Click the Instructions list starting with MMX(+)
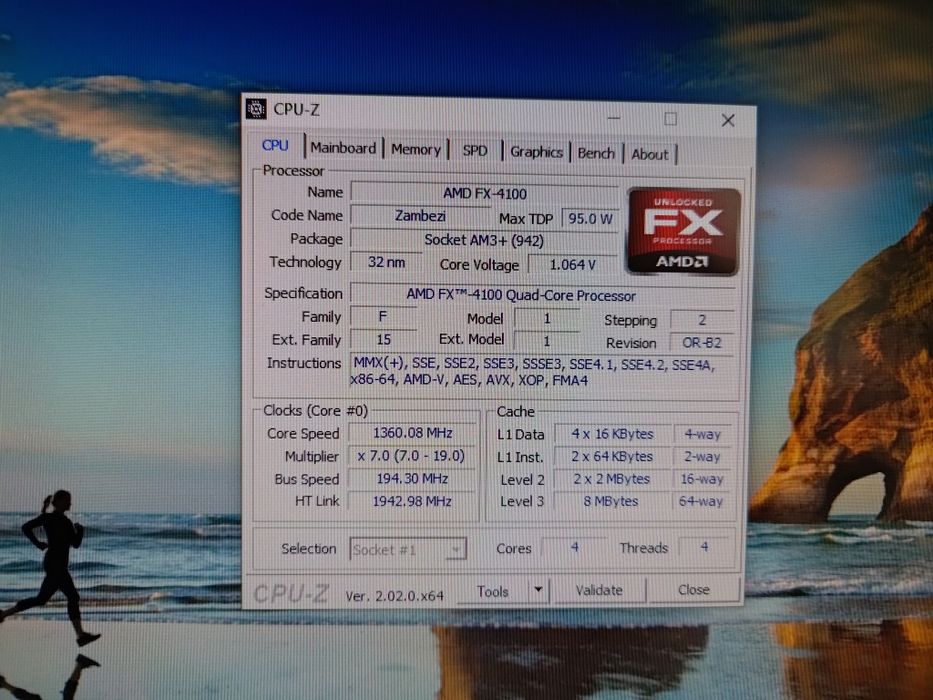The image size is (933, 700). pyautogui.click(x=543, y=372)
